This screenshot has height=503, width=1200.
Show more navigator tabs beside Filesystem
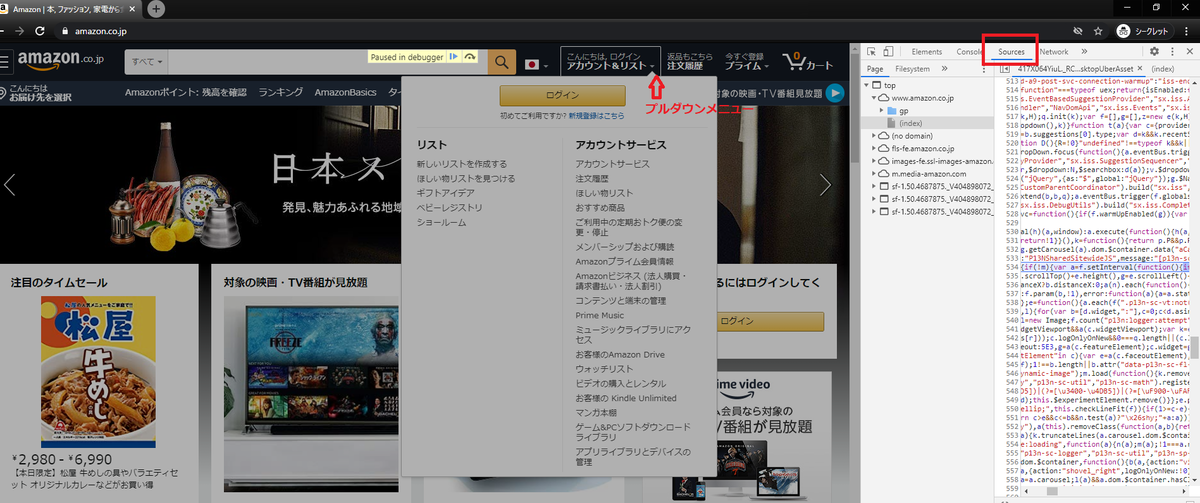point(947,69)
